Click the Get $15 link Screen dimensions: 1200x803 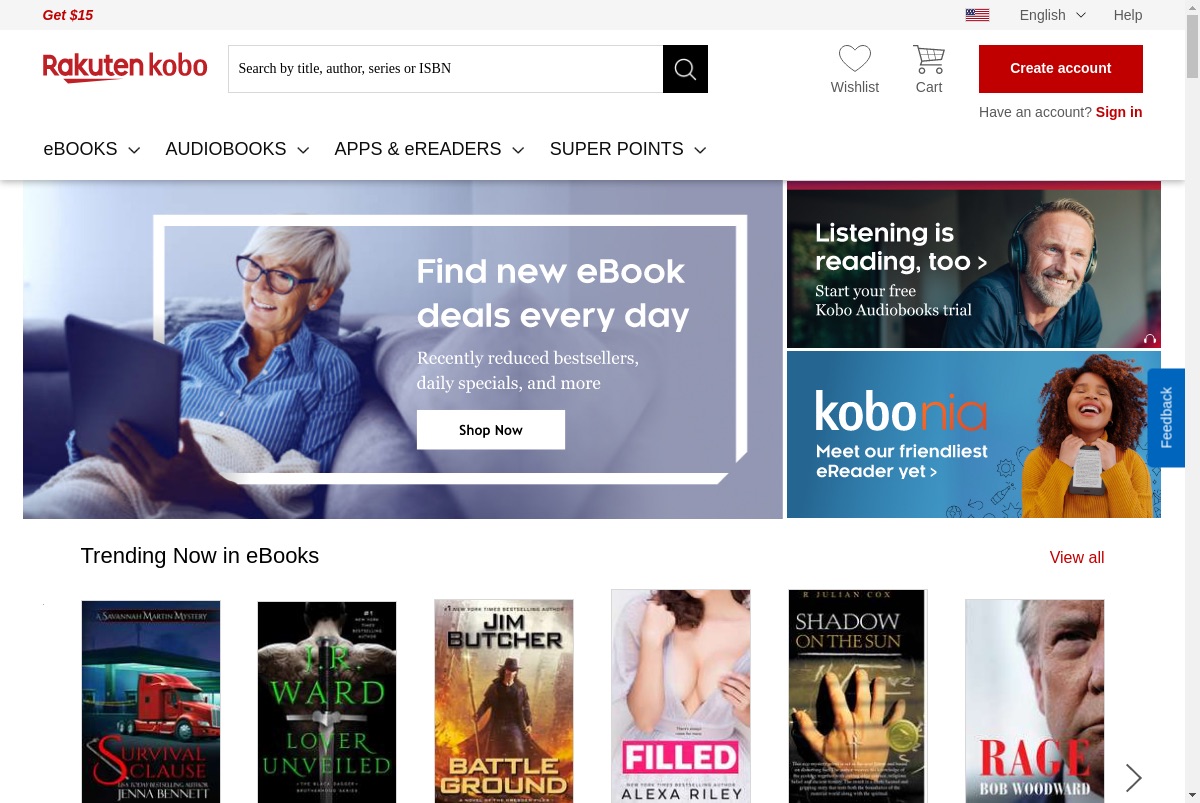click(x=68, y=15)
